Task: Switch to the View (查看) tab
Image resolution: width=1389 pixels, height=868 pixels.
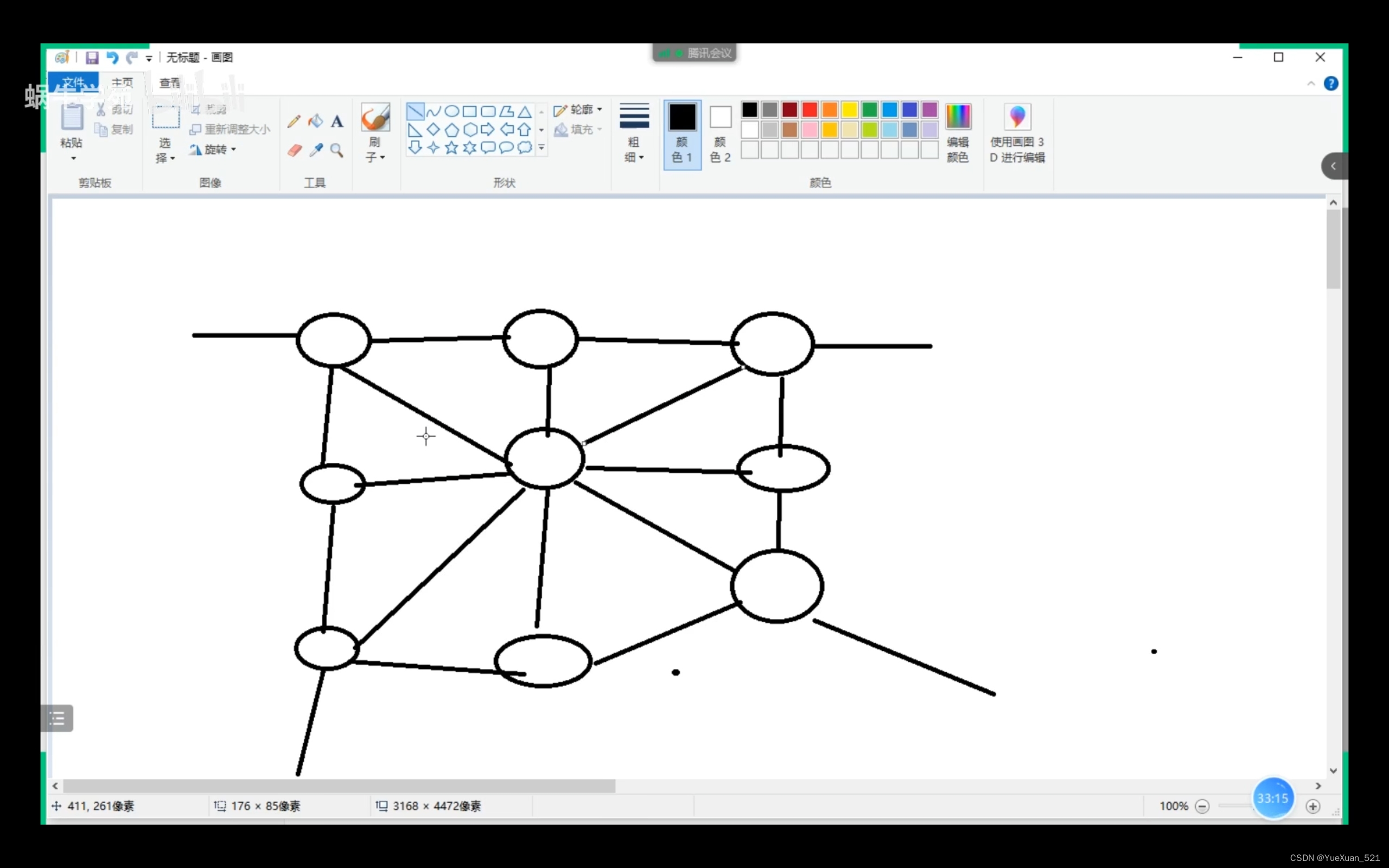Action: [169, 83]
